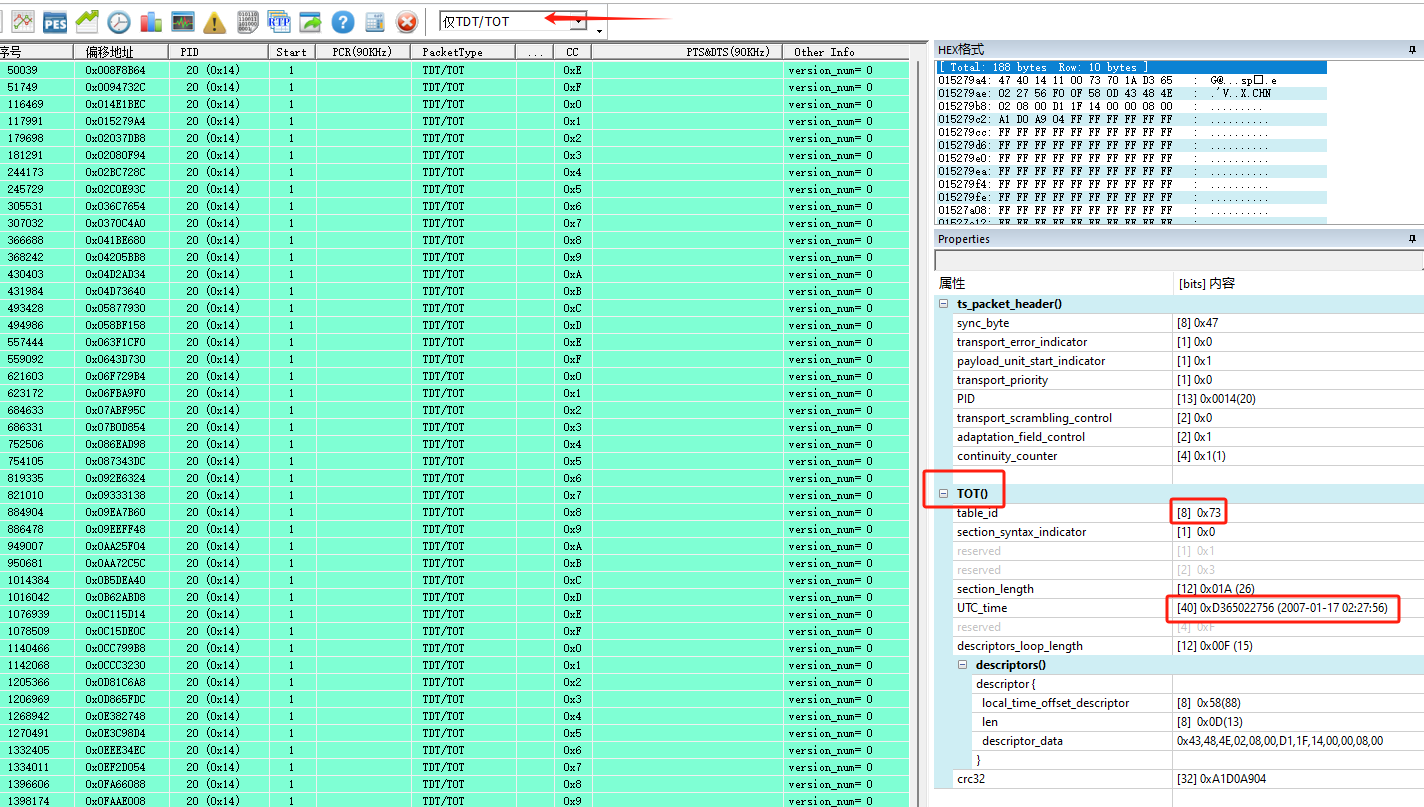
Task: Sort by the PCR(90KHz) column header
Action: point(363,52)
